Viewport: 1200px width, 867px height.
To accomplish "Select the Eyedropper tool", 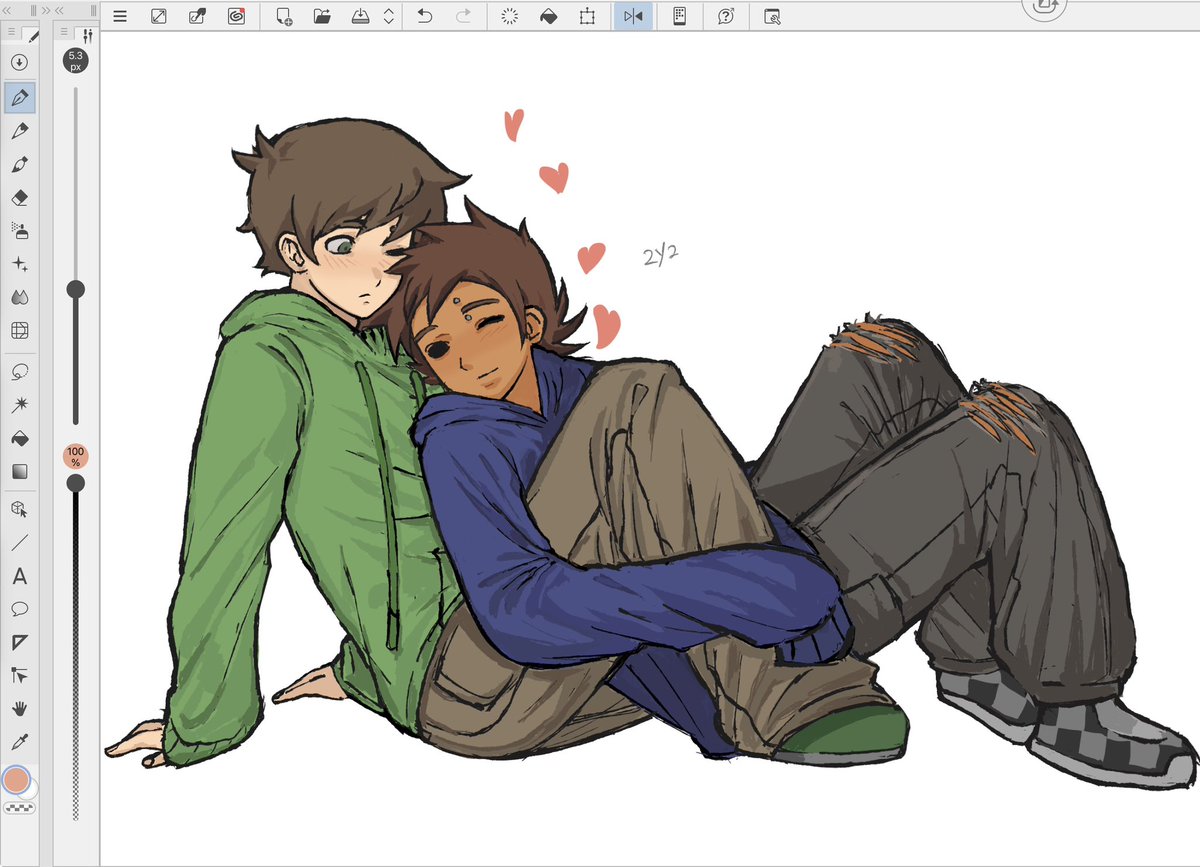I will coord(19,741).
